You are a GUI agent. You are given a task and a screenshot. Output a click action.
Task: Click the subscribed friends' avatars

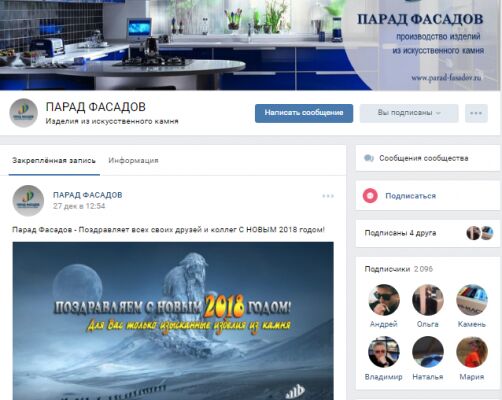(x=480, y=233)
